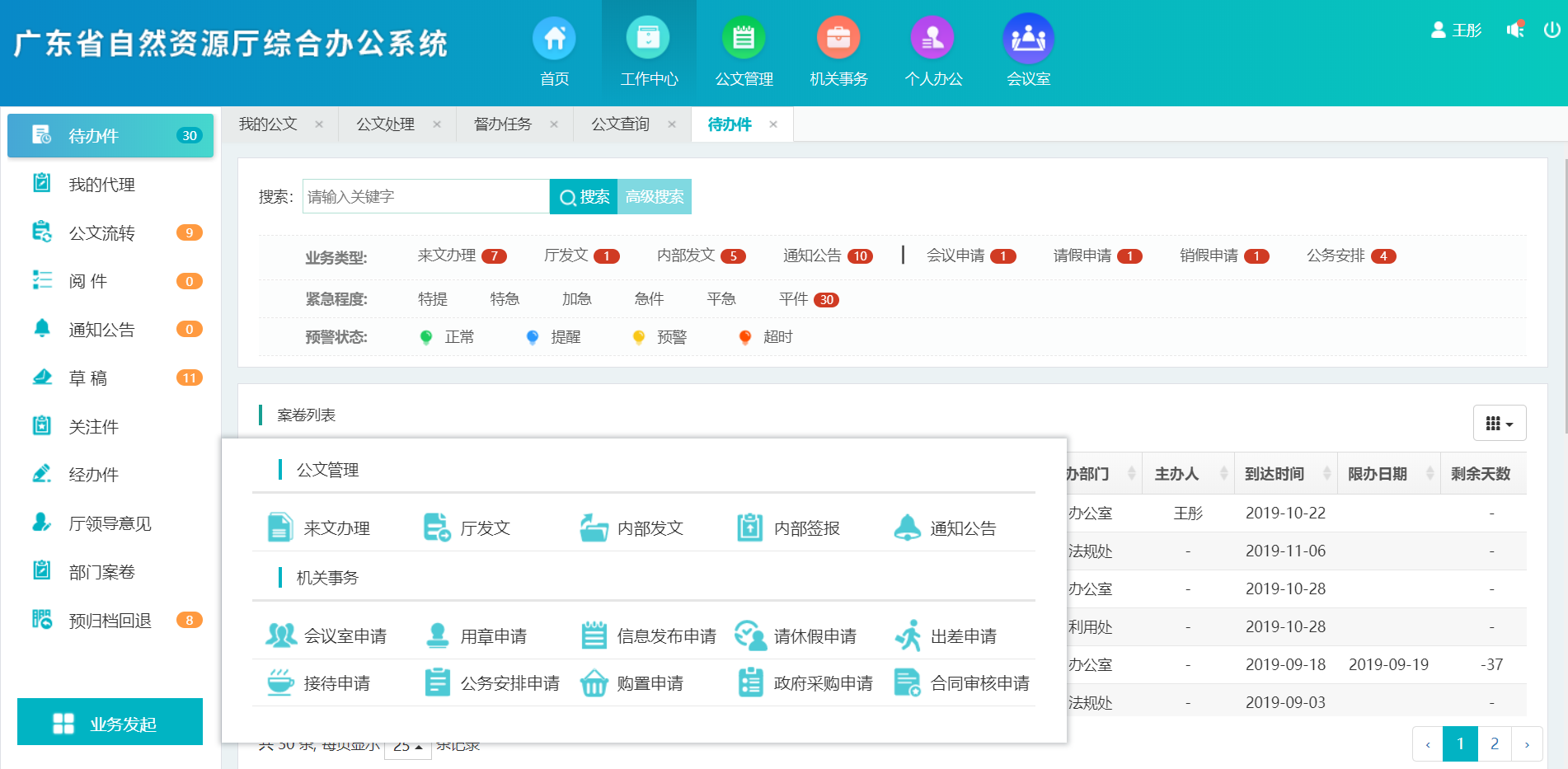This screenshot has height=769, width=1568.
Task: Click the power logout icon
Action: [1552, 30]
